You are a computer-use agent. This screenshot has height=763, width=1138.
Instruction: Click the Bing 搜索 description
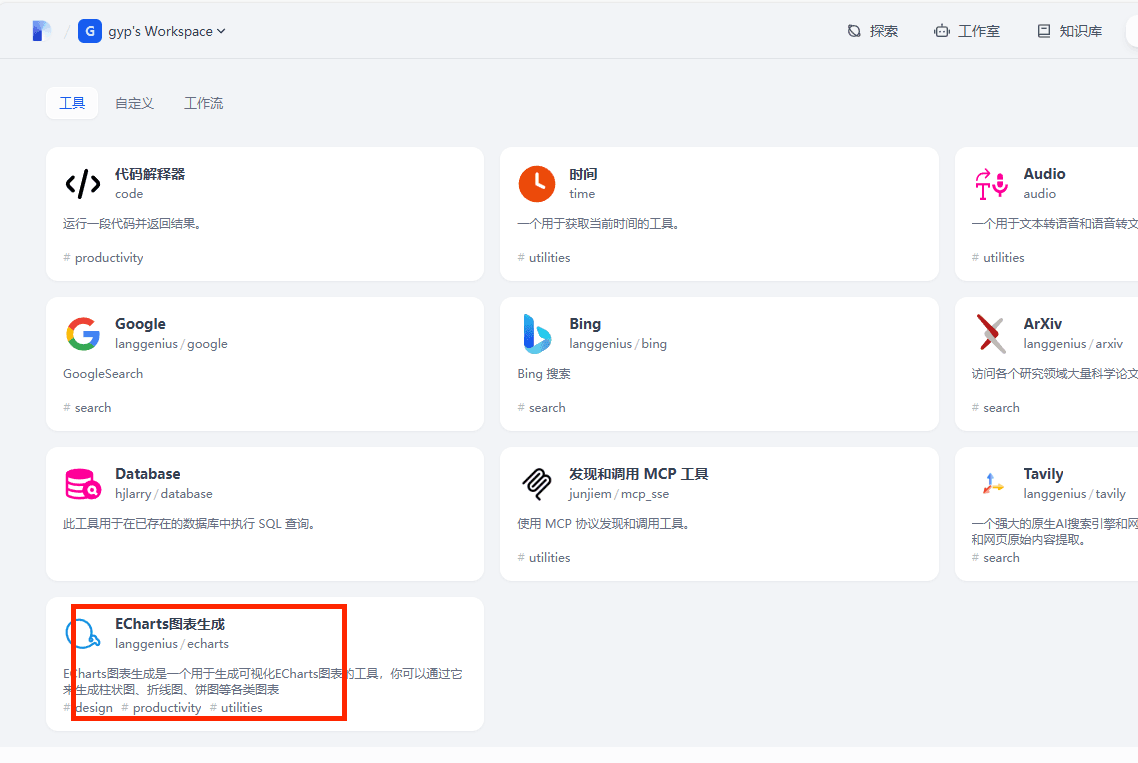(x=544, y=374)
